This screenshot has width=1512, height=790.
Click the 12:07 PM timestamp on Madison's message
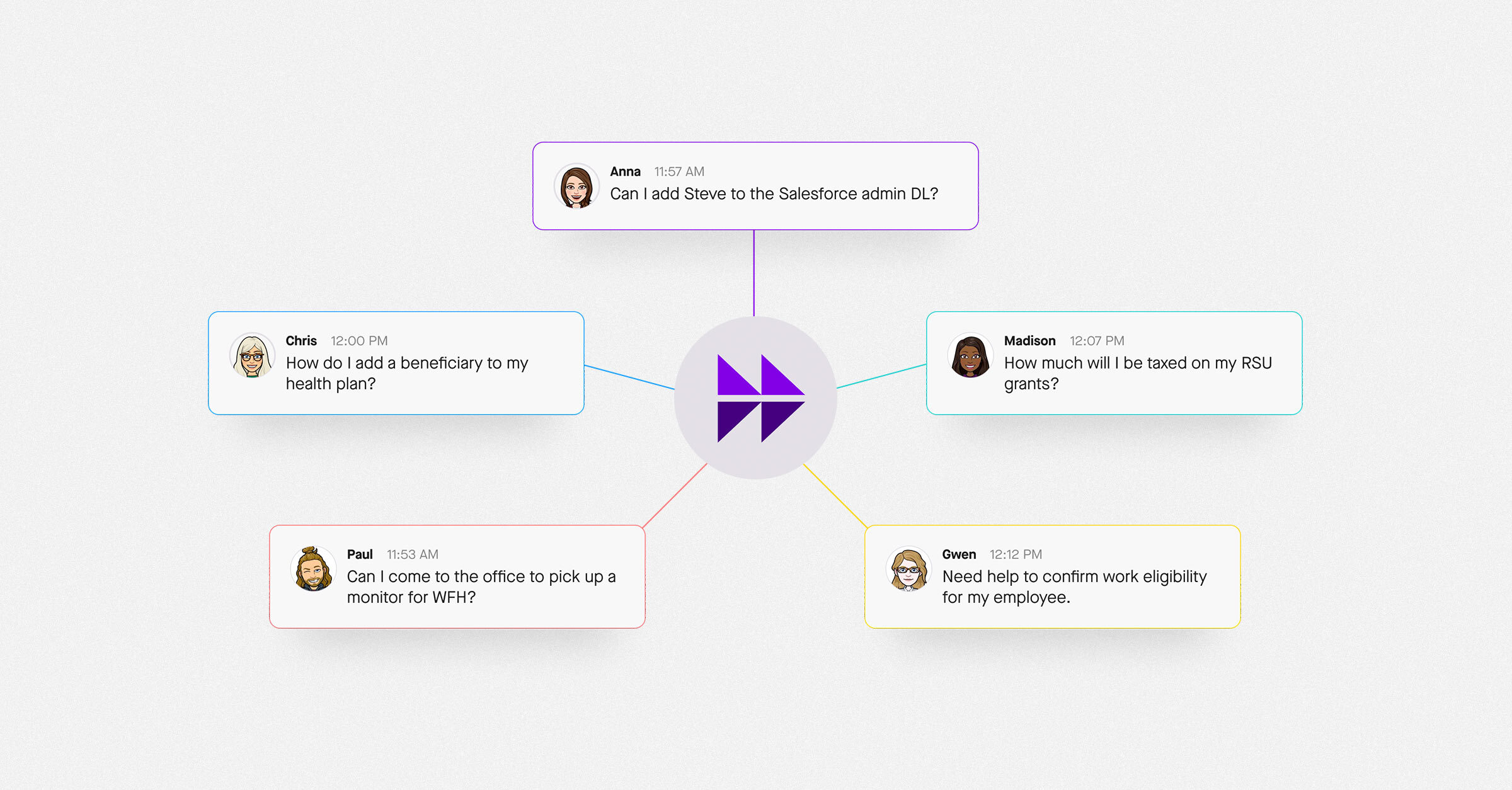click(x=1097, y=341)
